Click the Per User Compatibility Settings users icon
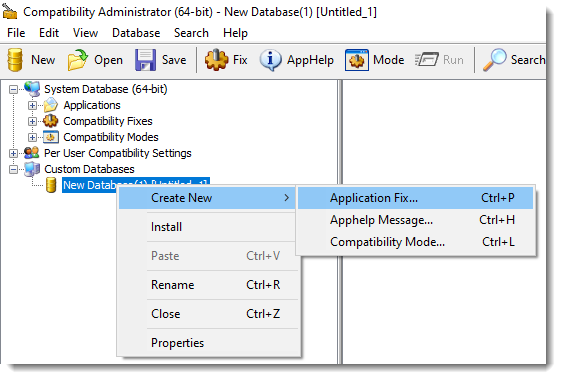Screen dimensions: 561x379 pyautogui.click(x=31, y=153)
